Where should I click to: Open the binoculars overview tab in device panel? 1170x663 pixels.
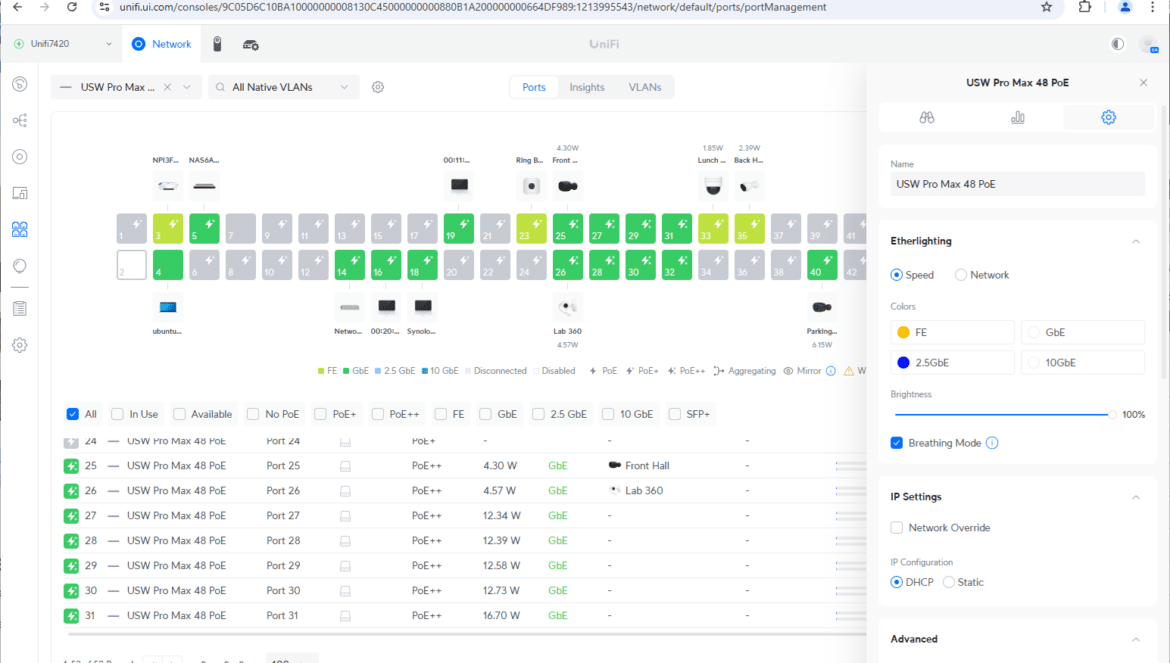pyautogui.click(x=927, y=118)
